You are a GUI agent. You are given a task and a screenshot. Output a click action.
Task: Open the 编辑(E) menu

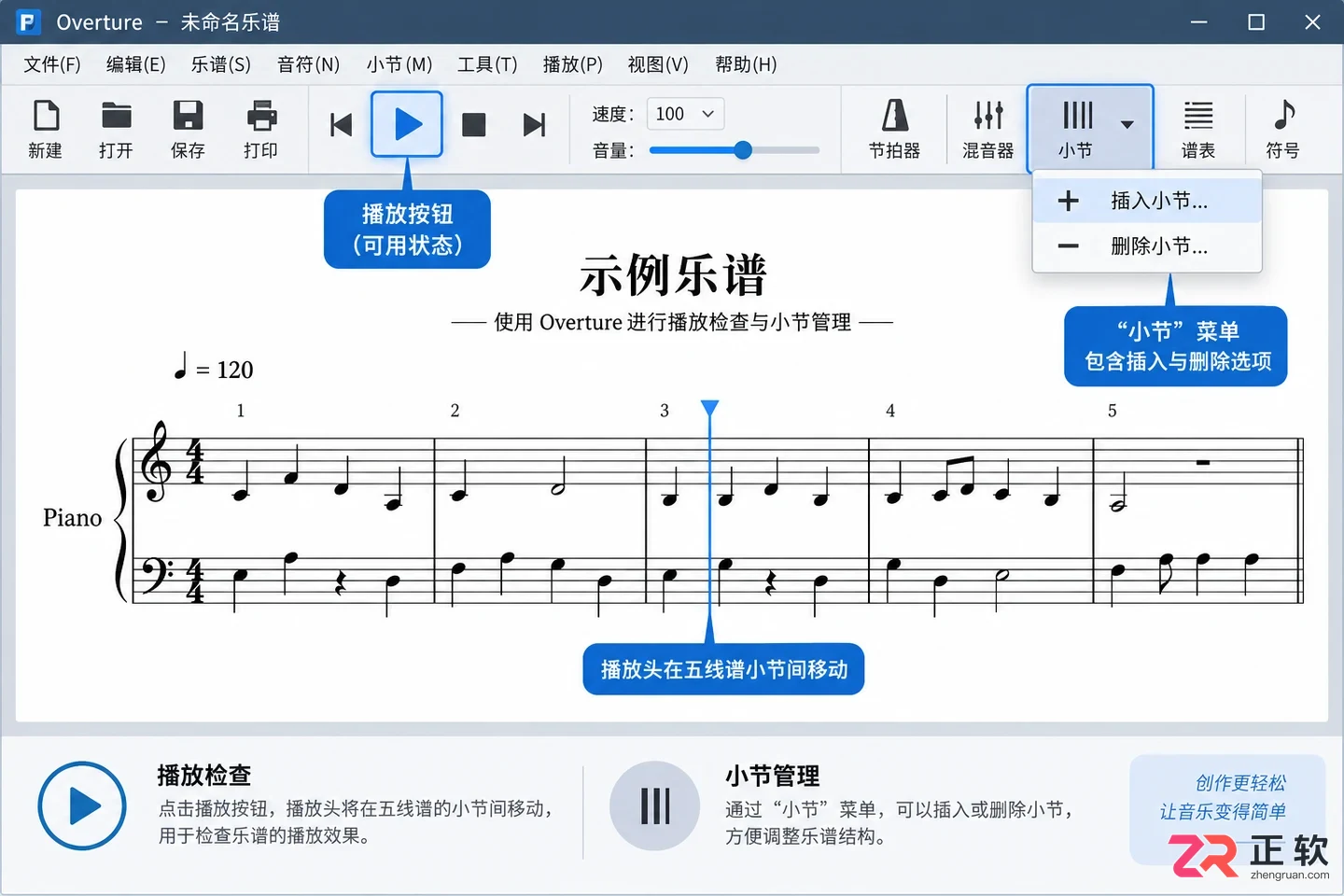[x=136, y=64]
